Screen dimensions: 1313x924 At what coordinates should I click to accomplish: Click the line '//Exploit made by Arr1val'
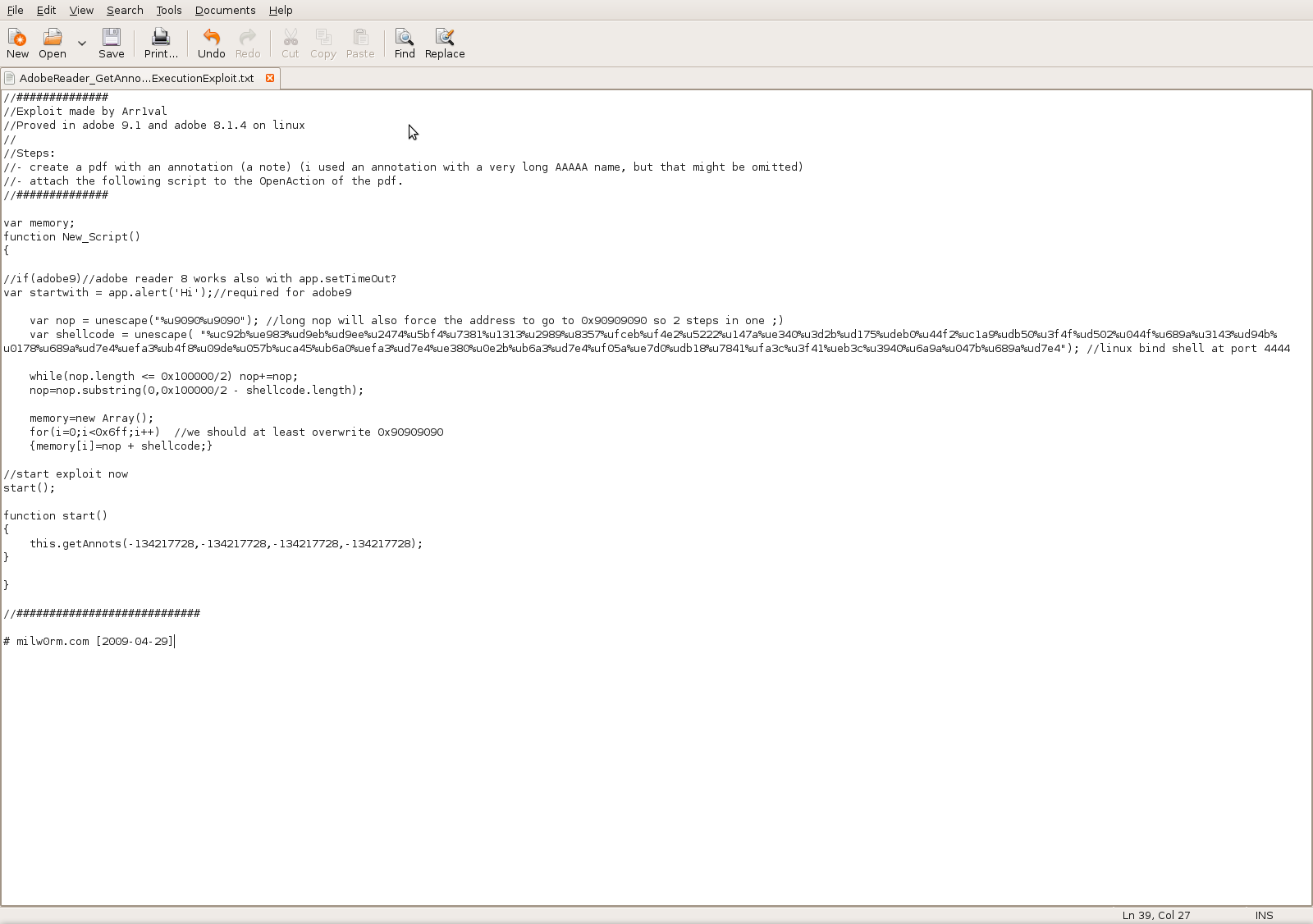85,111
